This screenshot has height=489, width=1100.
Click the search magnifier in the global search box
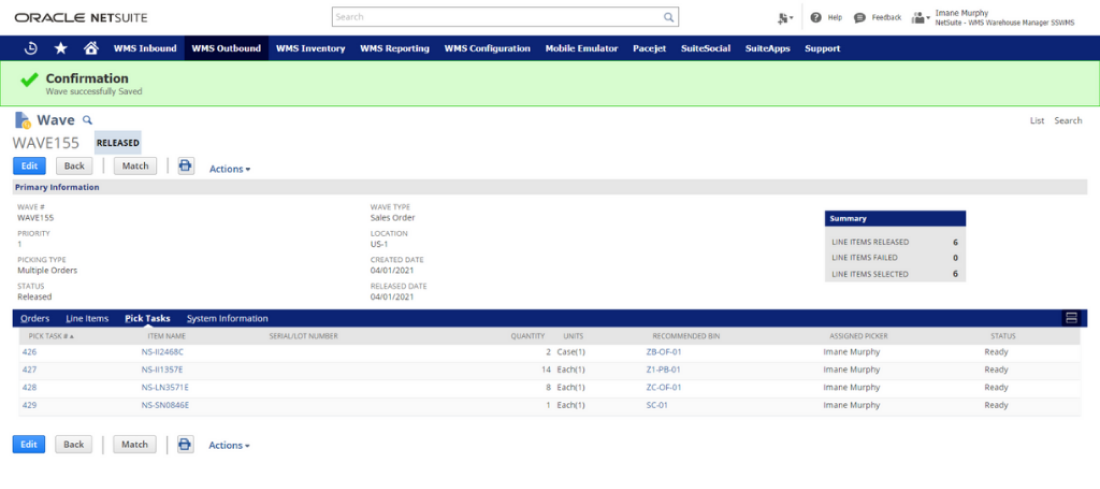point(669,17)
